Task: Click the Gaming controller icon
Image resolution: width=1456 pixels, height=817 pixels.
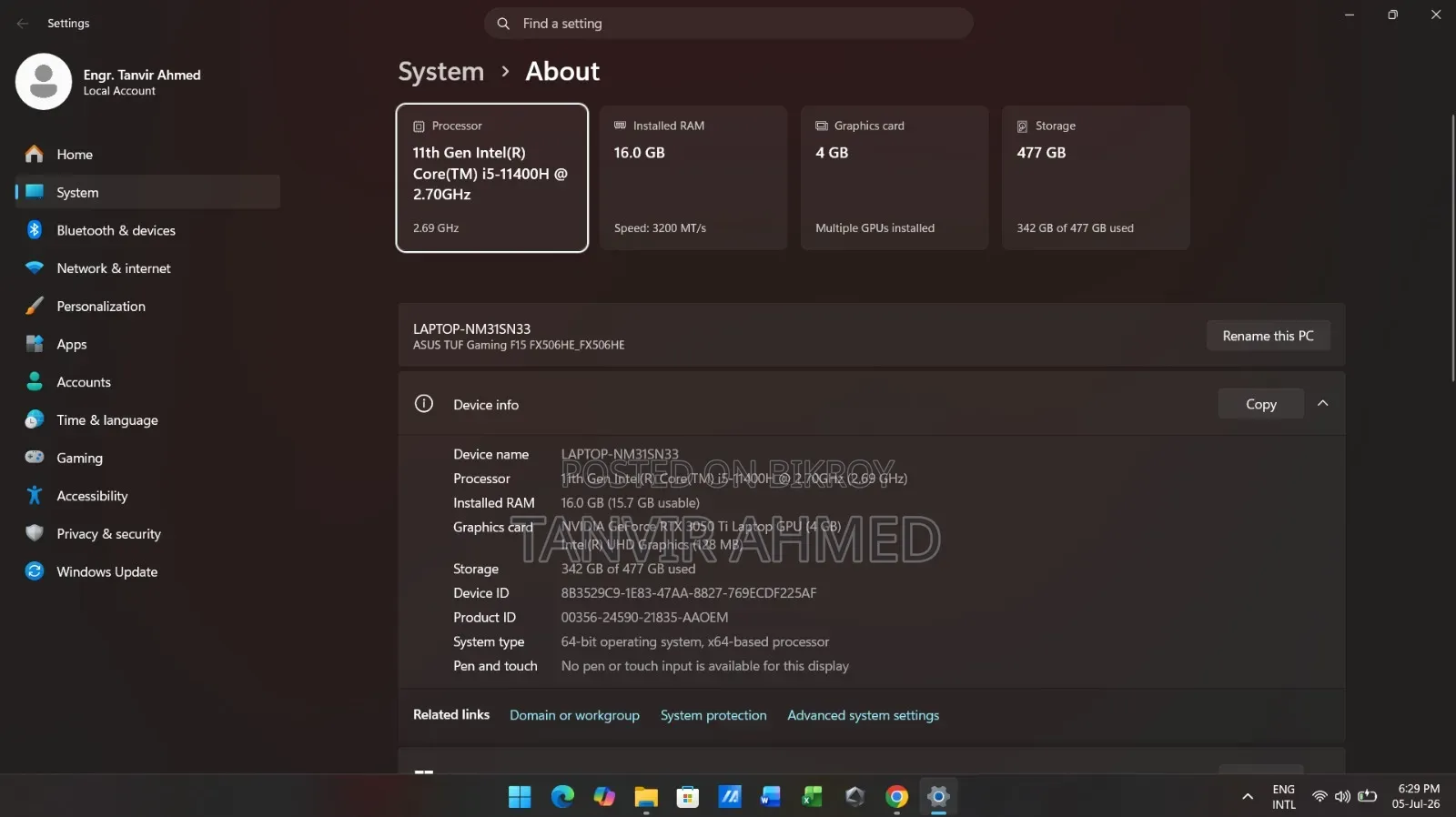Action: point(35,457)
